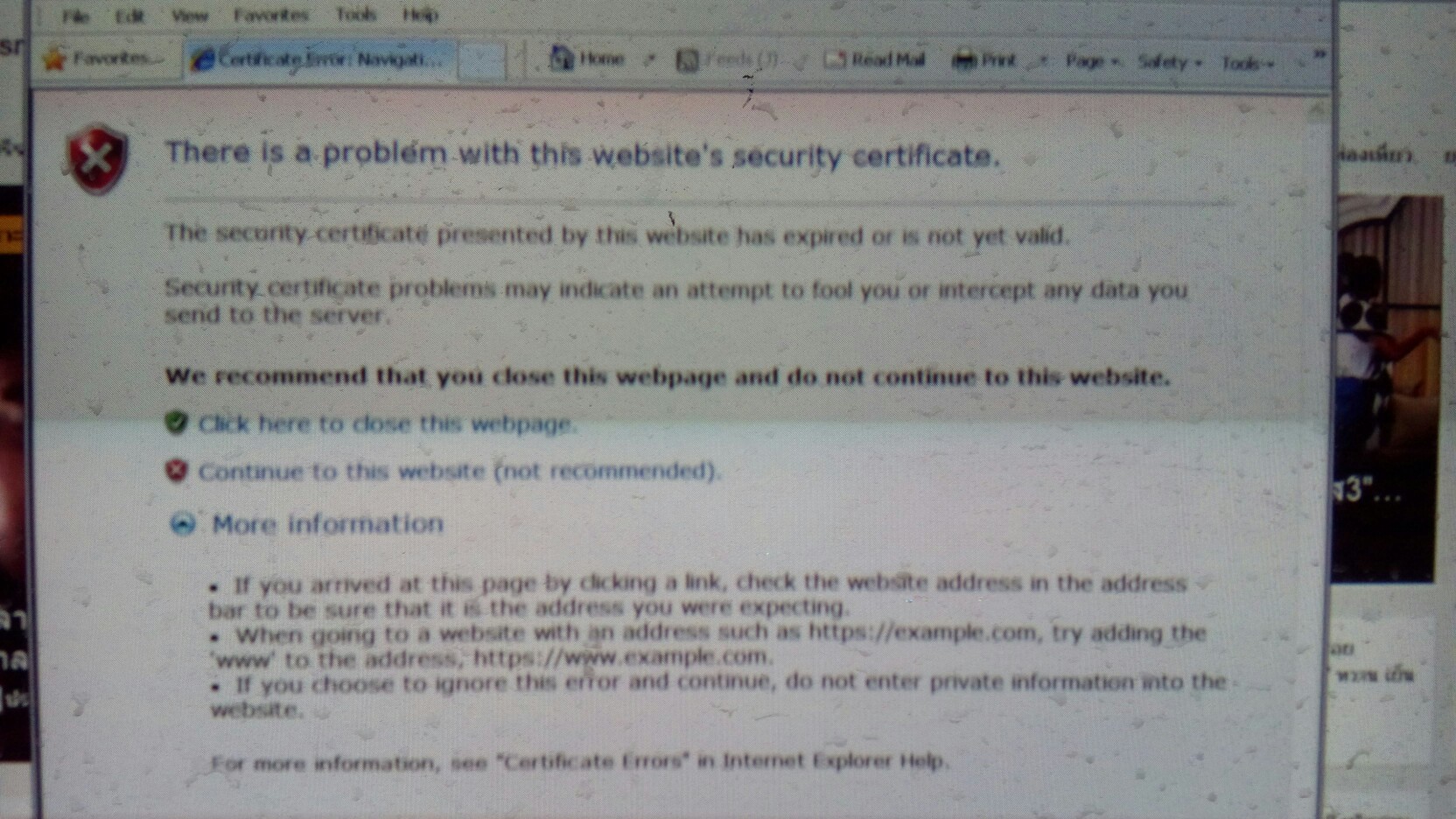The width and height of the screenshot is (1456, 819).
Task: Click the Feeds icon in toolbar
Action: (x=688, y=60)
